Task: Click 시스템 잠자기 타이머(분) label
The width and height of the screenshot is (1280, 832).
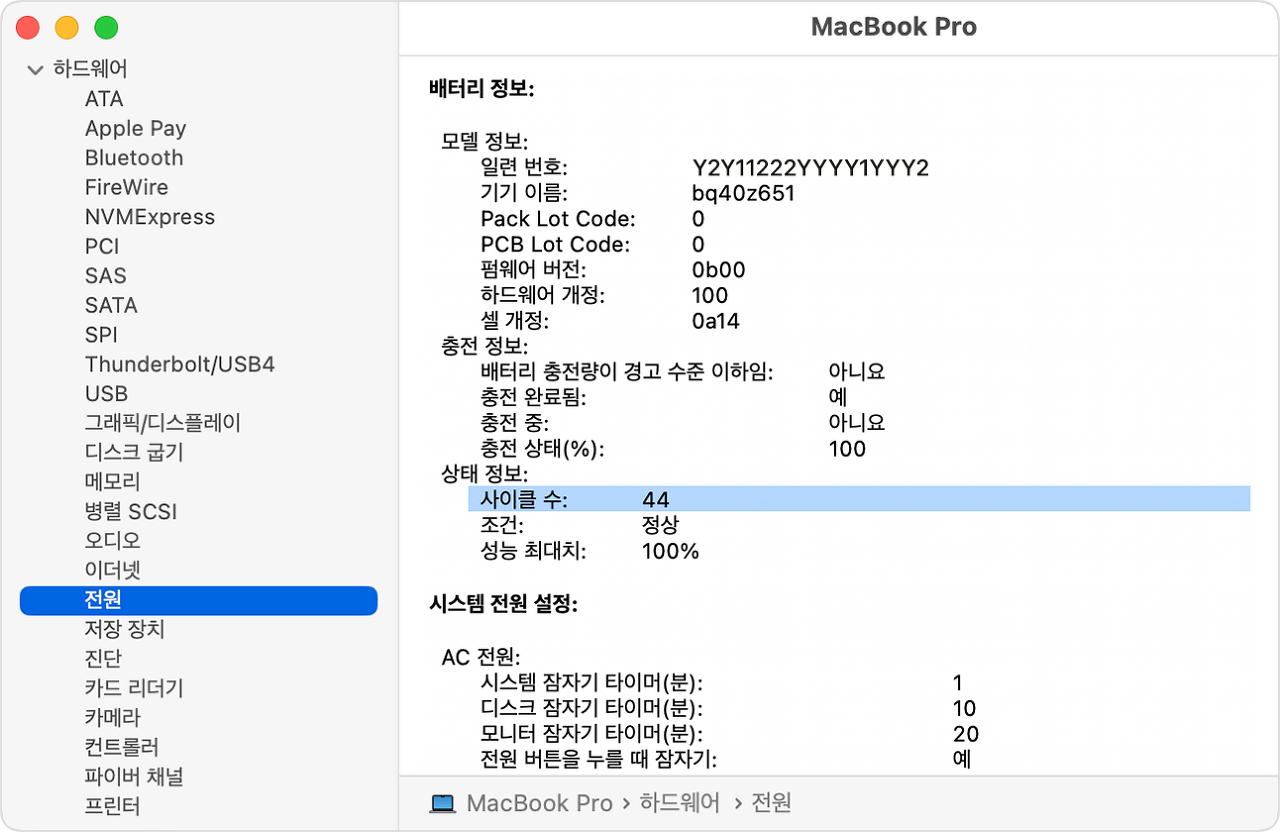Action: (x=592, y=683)
